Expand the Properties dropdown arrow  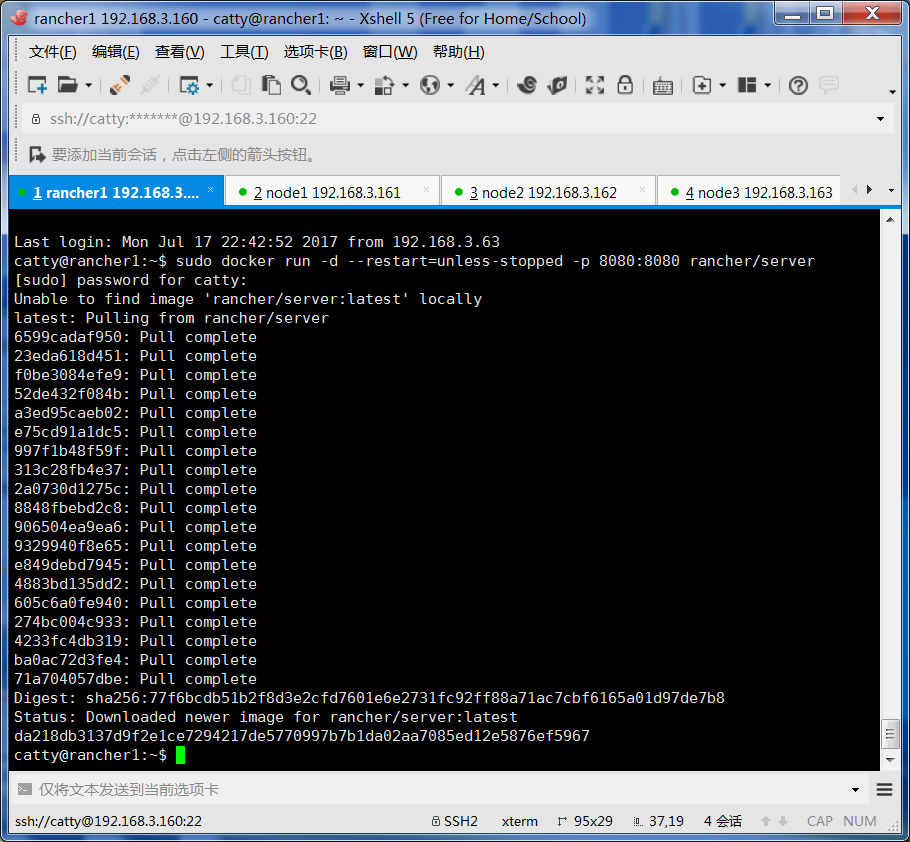210,86
